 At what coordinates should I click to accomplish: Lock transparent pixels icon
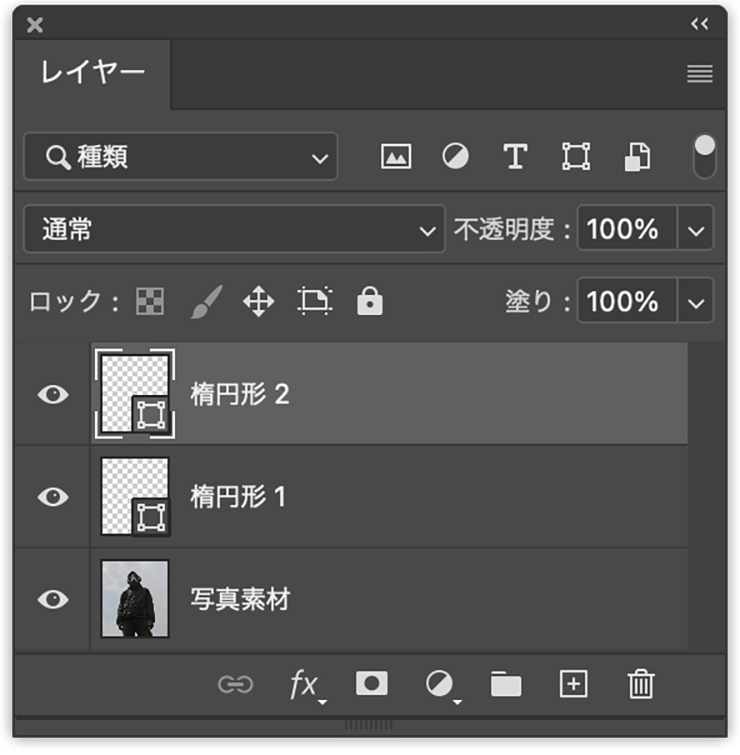150,301
